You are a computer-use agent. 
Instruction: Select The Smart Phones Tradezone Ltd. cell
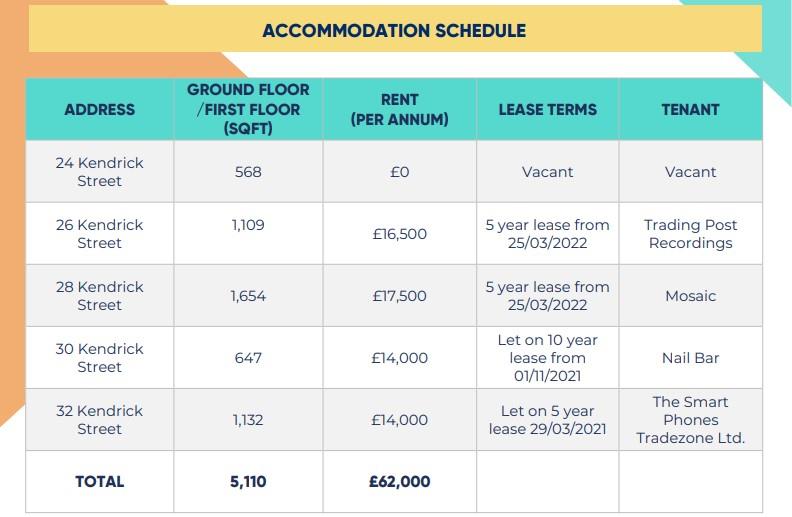pyautogui.click(x=690, y=420)
